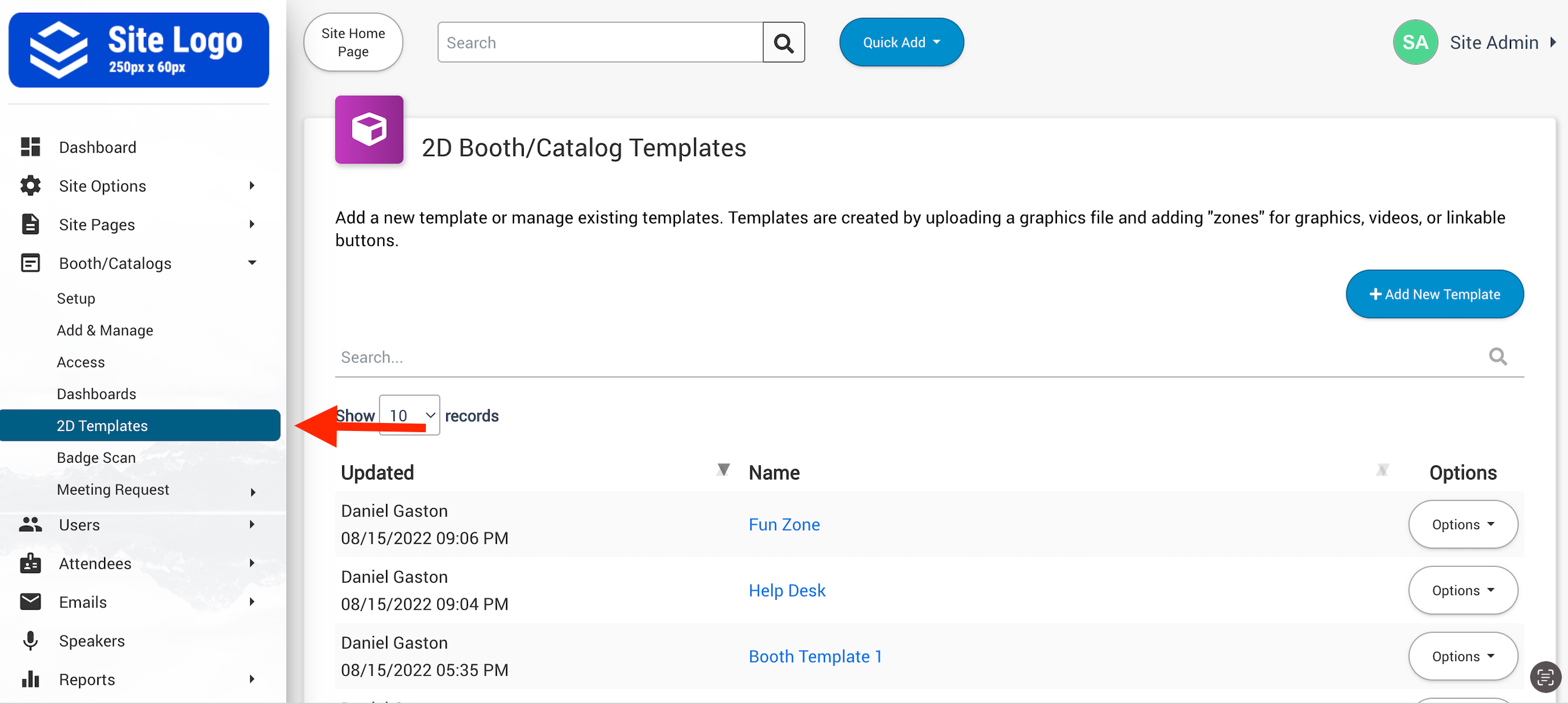Click the 08/15/2022 09:04 PM timestamp

point(424,604)
